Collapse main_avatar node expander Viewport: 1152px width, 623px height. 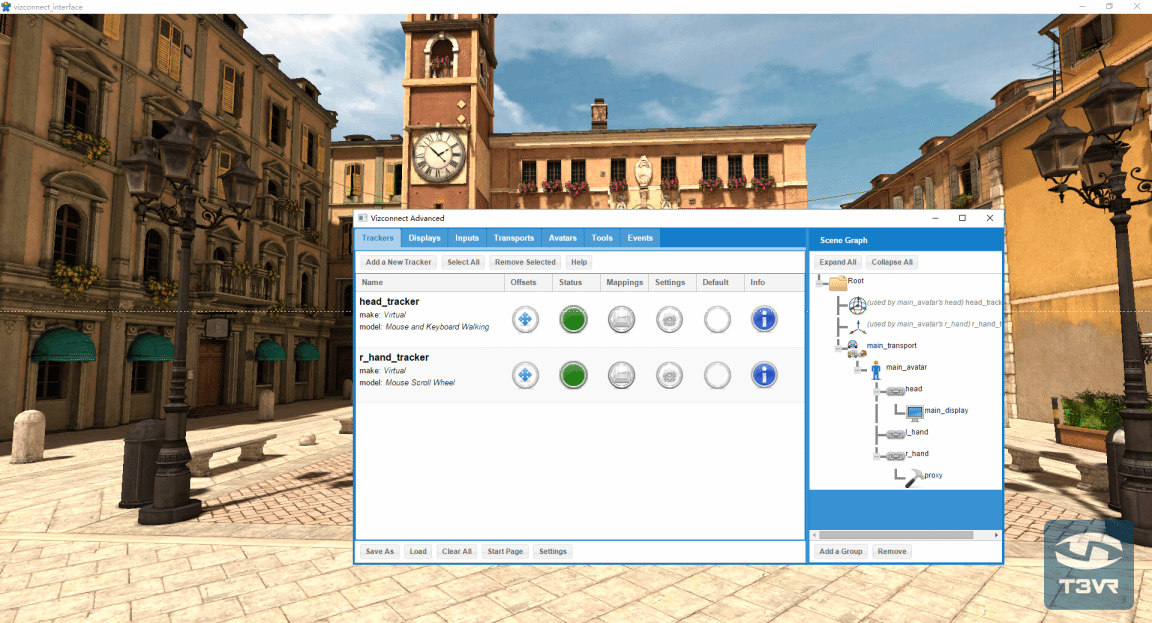click(859, 368)
